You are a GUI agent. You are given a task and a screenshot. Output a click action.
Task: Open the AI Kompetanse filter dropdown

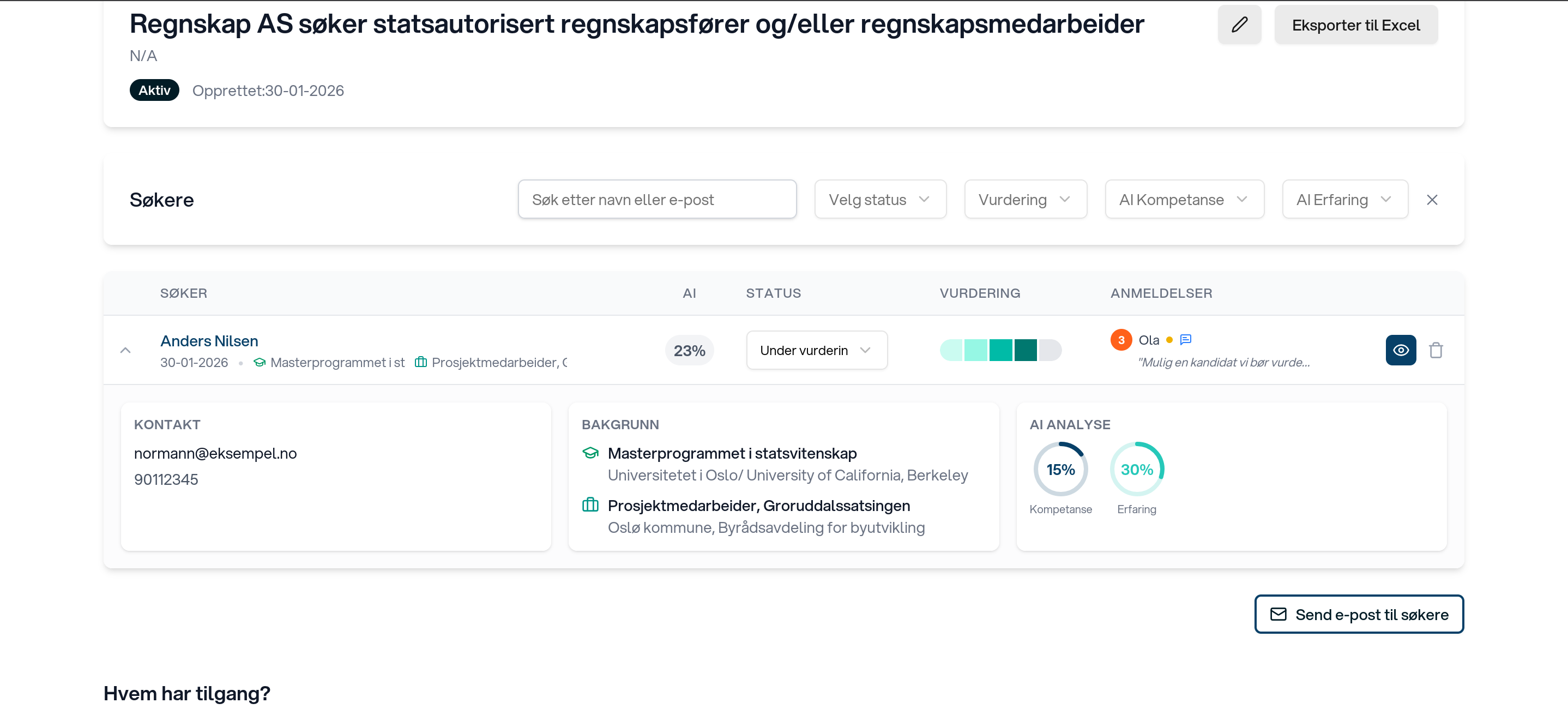tap(1183, 199)
